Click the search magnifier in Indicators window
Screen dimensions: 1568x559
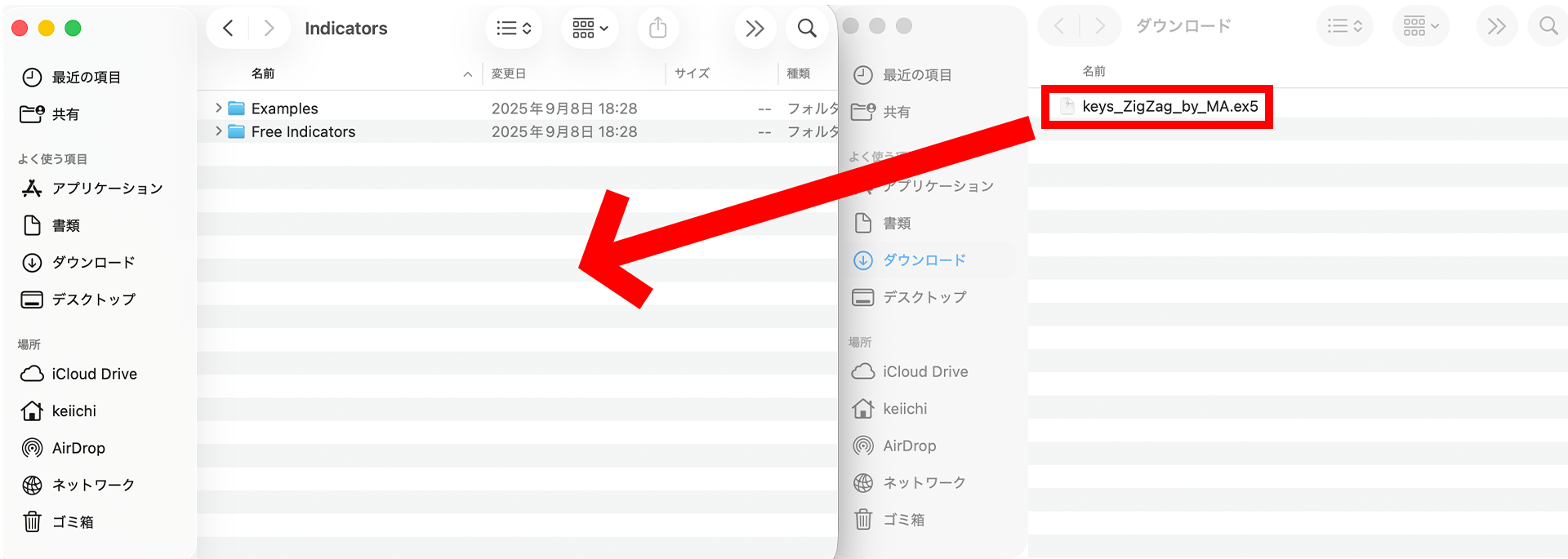(806, 29)
